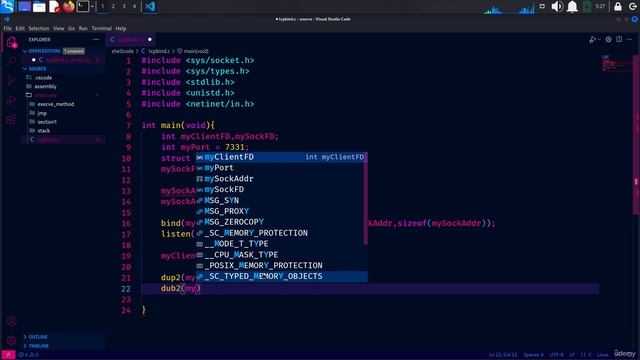Open the Selection menu
The width and height of the screenshot is (640, 360).
(x=39, y=29)
